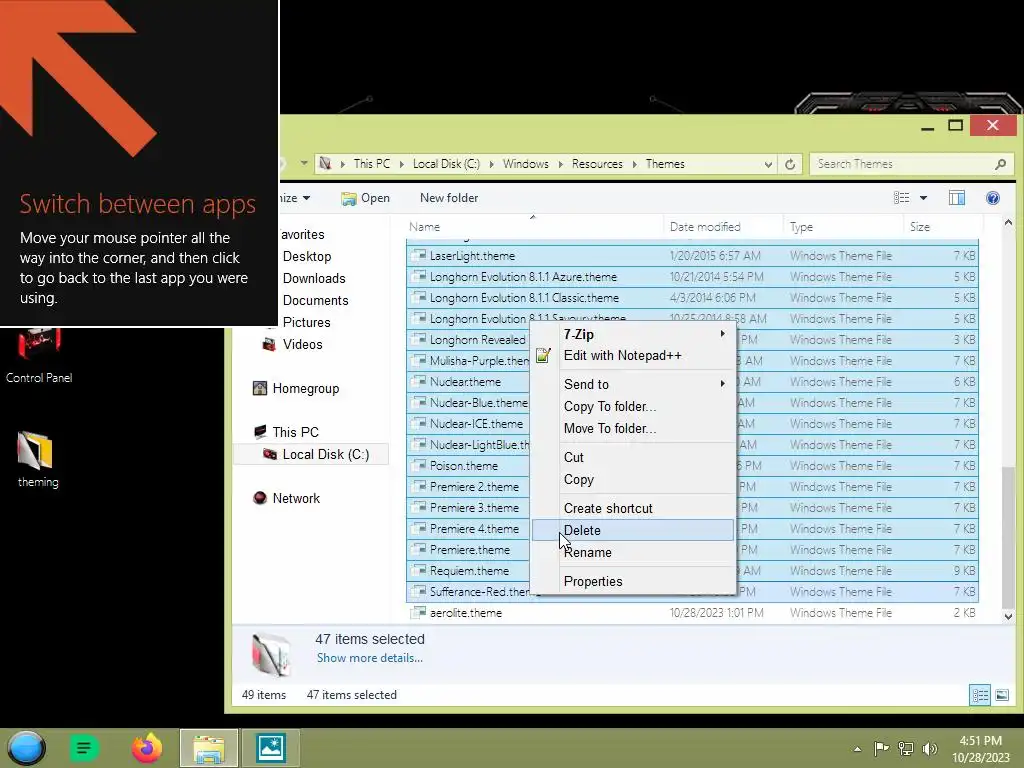
Task: Open Documents in navigation pane
Action: click(x=315, y=300)
